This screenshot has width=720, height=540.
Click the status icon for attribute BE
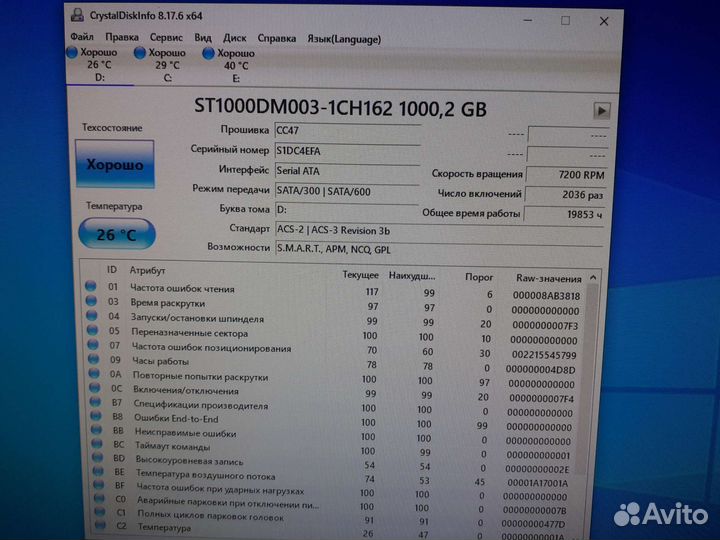coord(98,471)
